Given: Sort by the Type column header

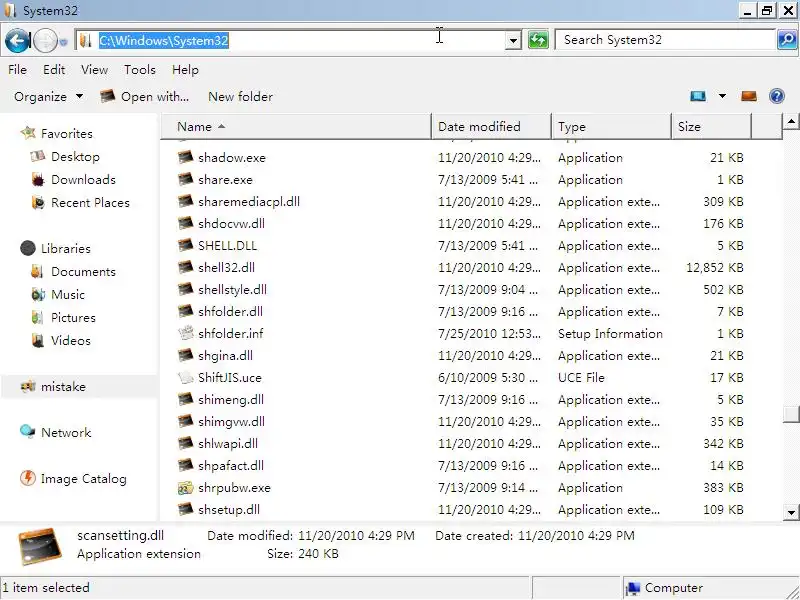Looking at the screenshot, I should 611,127.
